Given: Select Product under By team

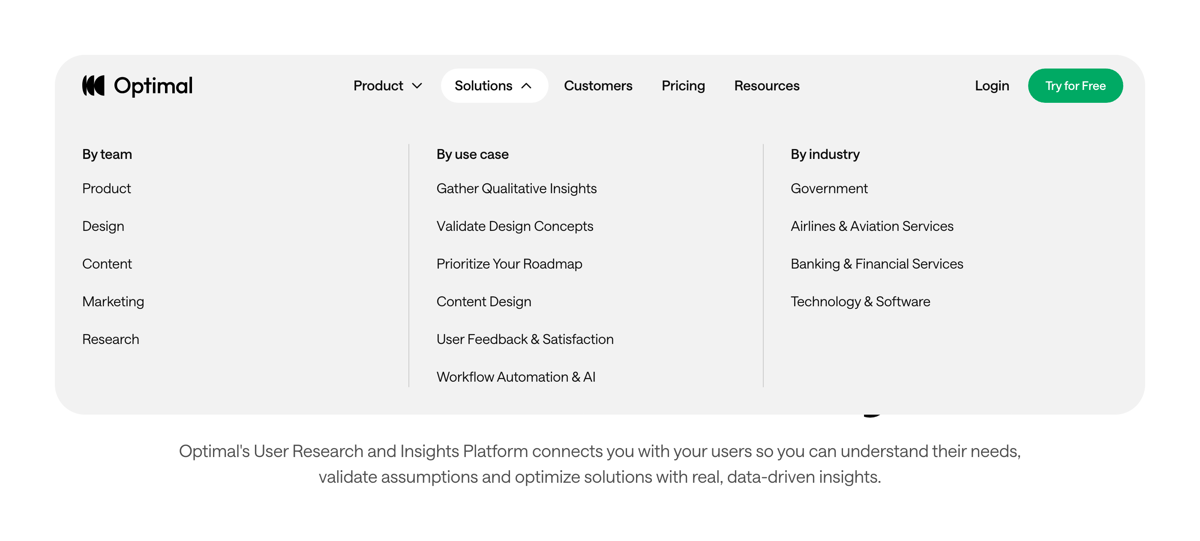Looking at the screenshot, I should [107, 189].
